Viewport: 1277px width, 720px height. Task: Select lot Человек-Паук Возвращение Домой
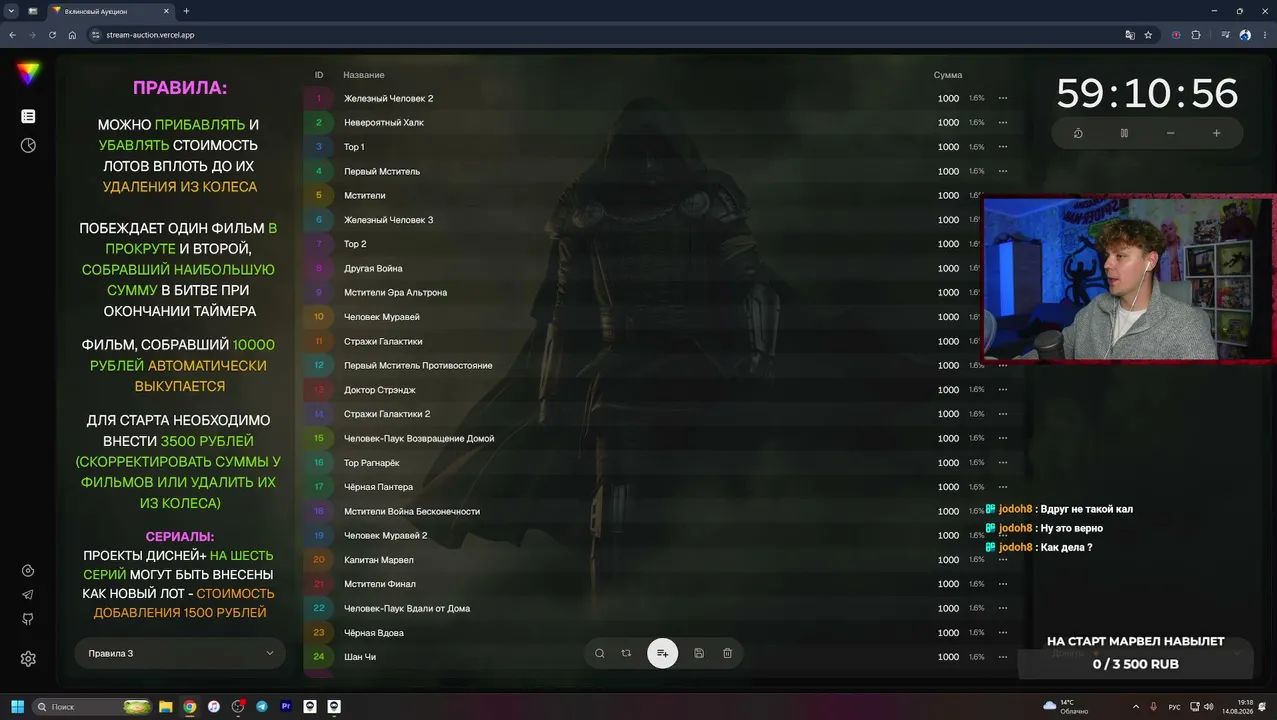419,439
